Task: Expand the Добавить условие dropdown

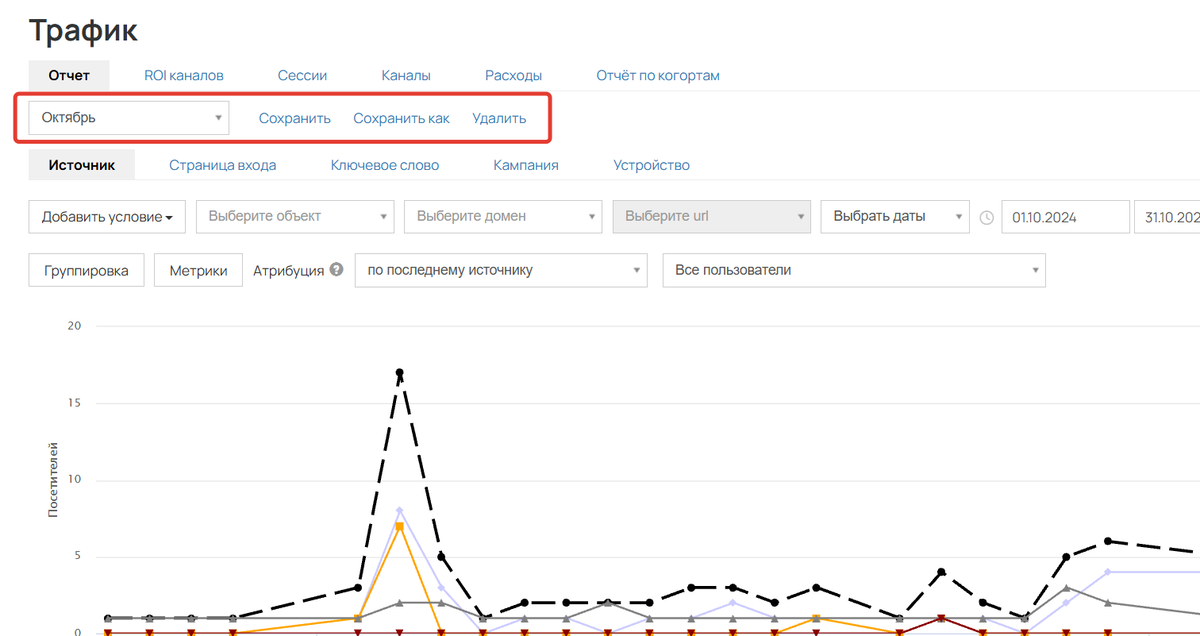Action: (x=107, y=217)
